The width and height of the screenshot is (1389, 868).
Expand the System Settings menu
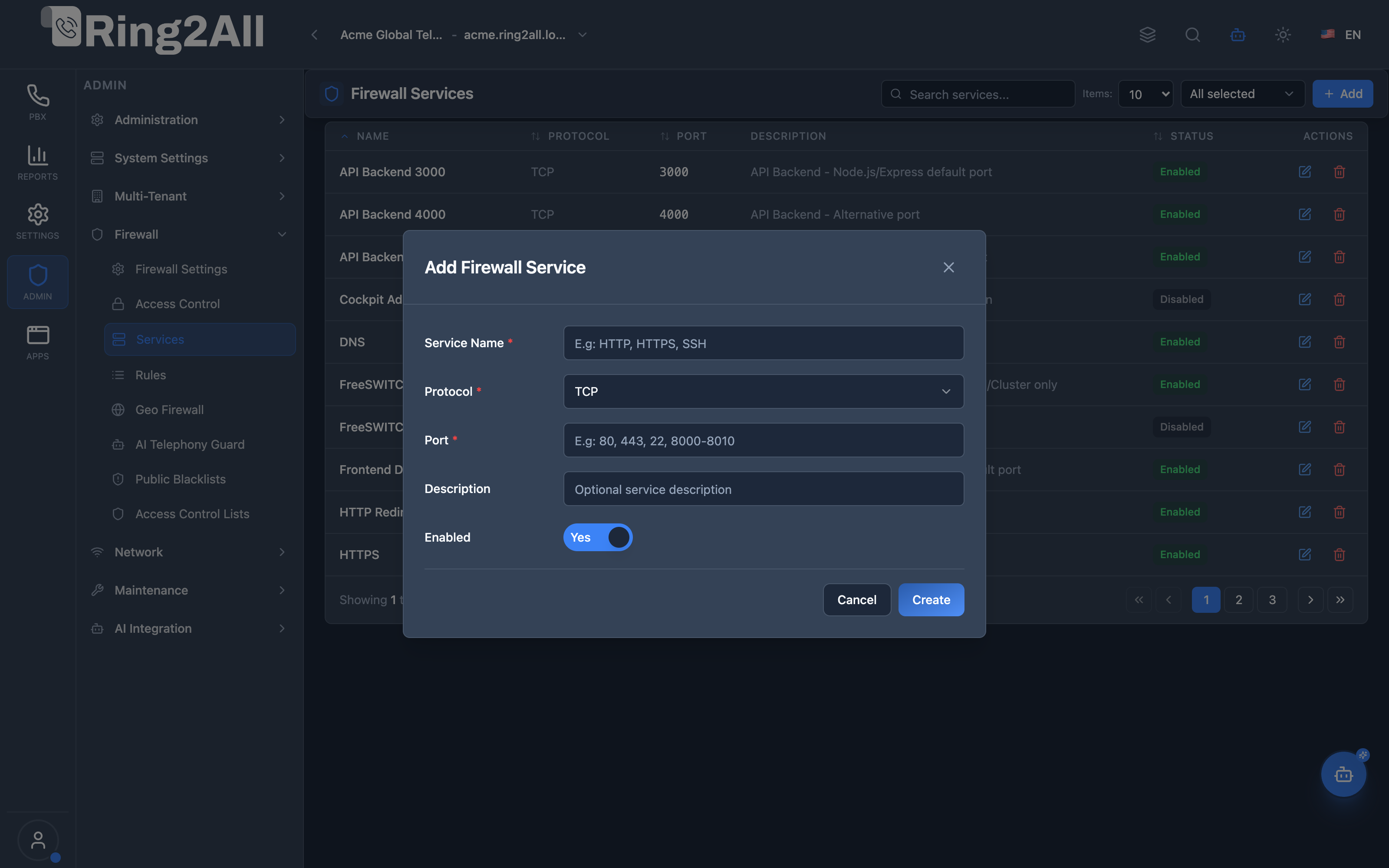188,158
